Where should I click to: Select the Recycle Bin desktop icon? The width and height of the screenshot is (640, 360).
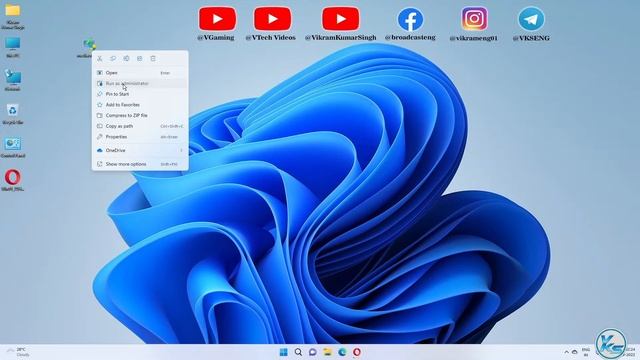(x=13, y=113)
